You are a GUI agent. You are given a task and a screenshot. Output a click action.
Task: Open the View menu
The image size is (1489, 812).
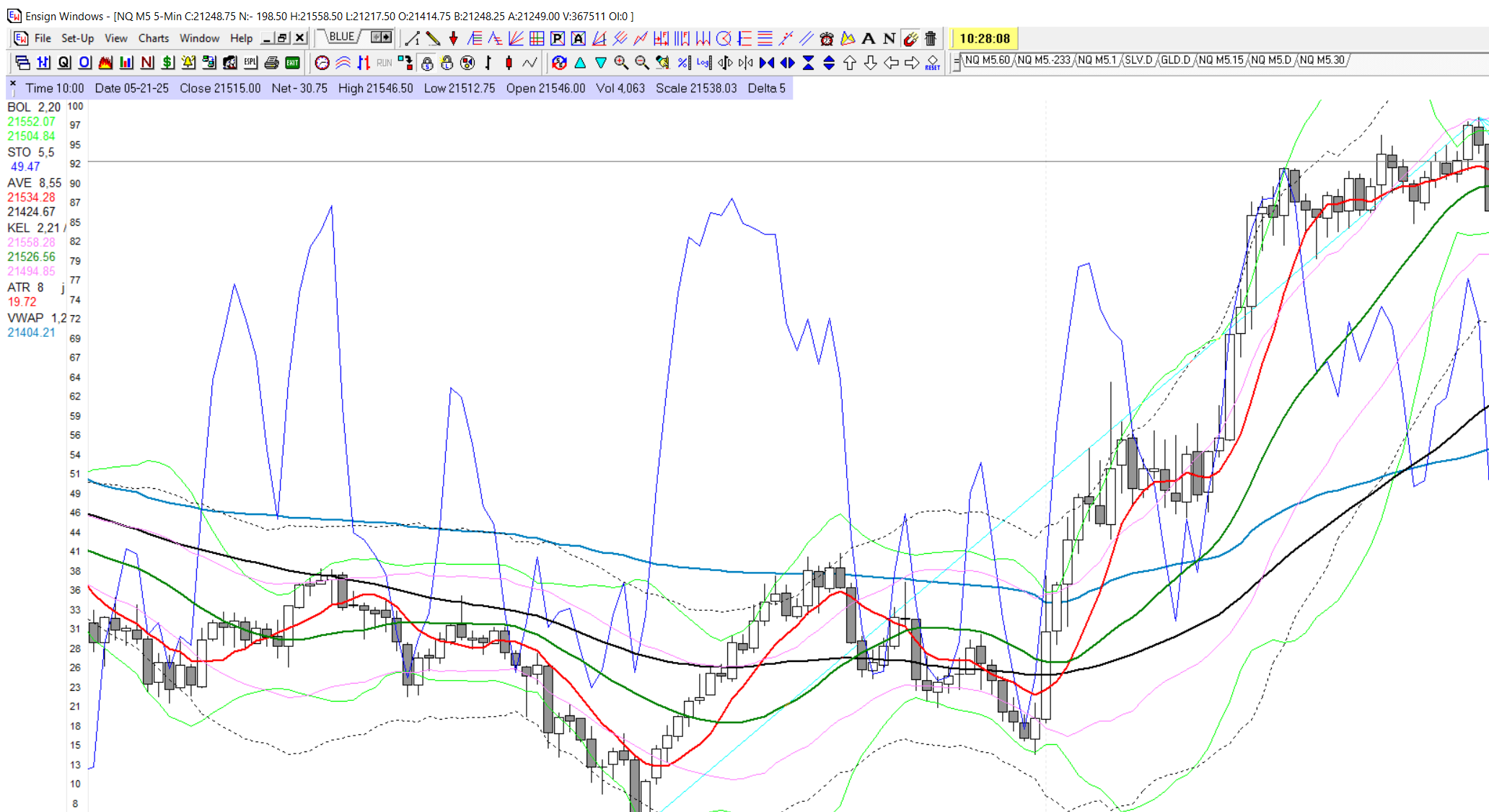tap(115, 38)
